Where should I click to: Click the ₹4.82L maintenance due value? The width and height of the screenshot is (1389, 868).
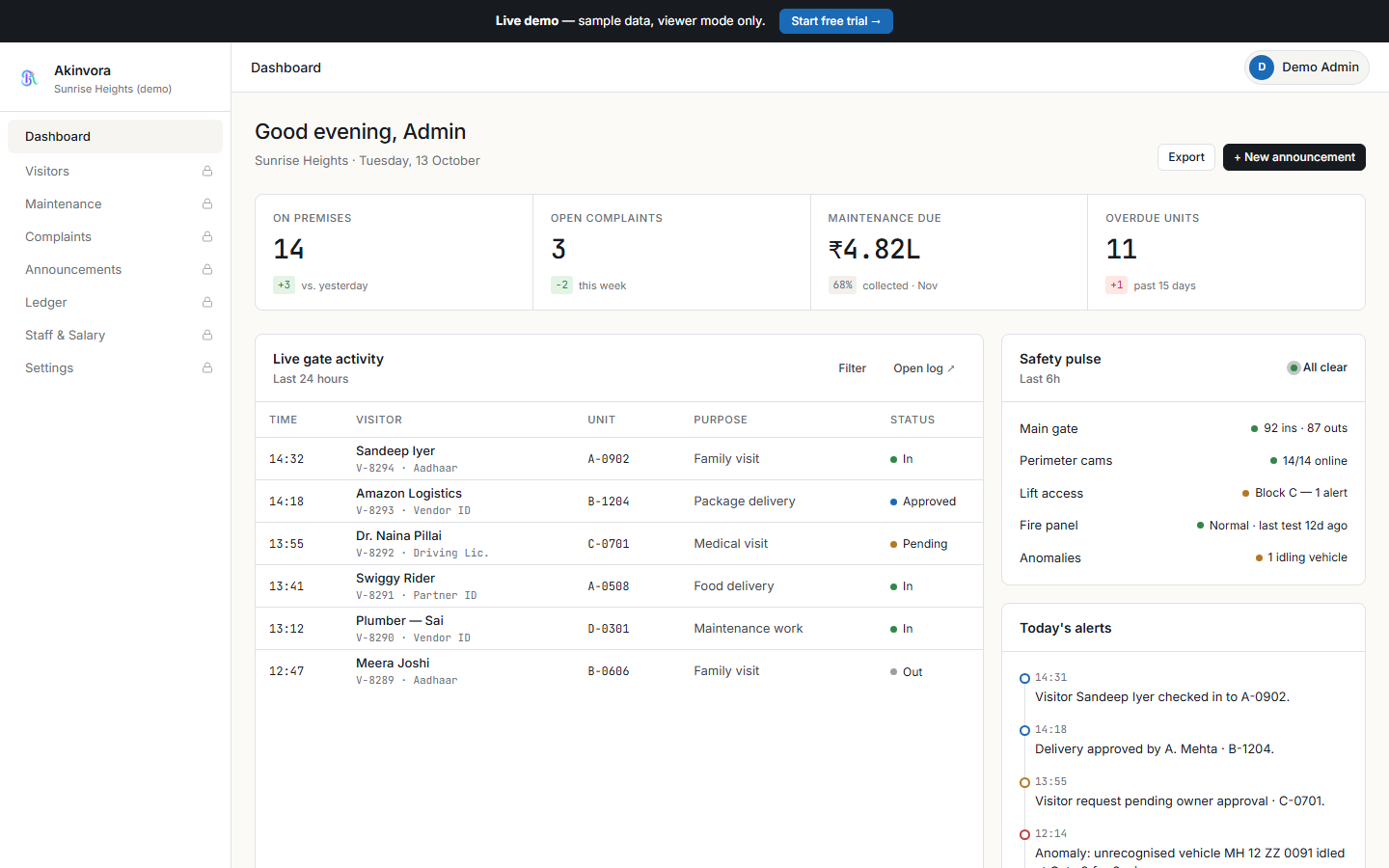click(874, 250)
